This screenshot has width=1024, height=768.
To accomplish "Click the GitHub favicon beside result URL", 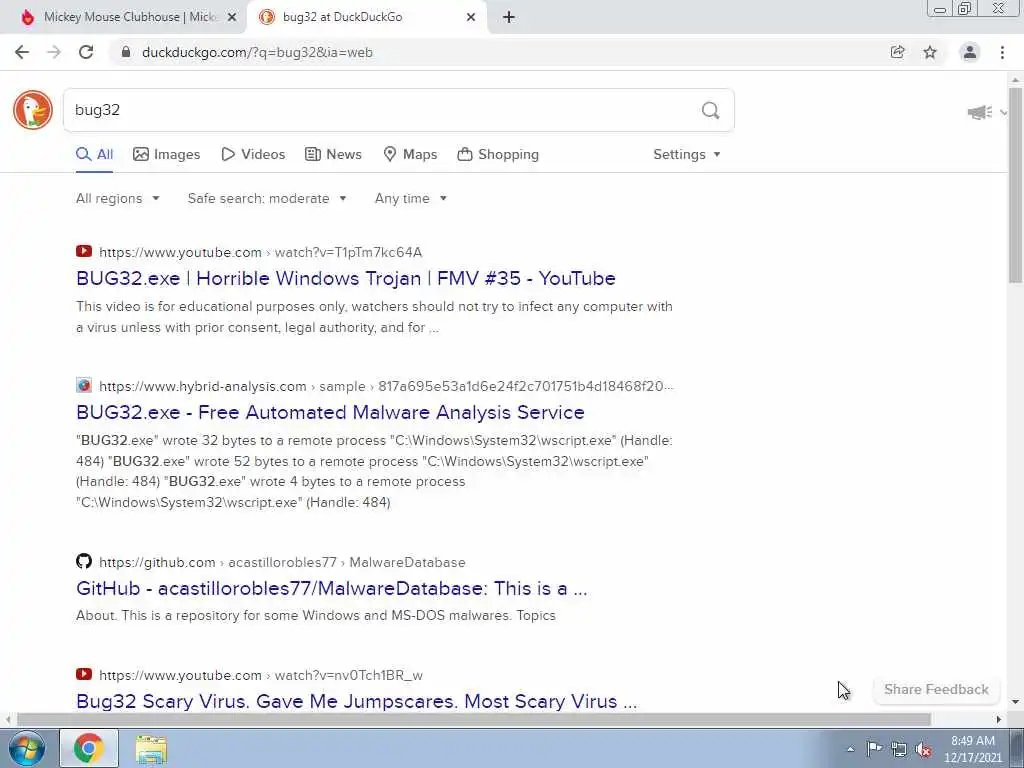I will (84, 561).
